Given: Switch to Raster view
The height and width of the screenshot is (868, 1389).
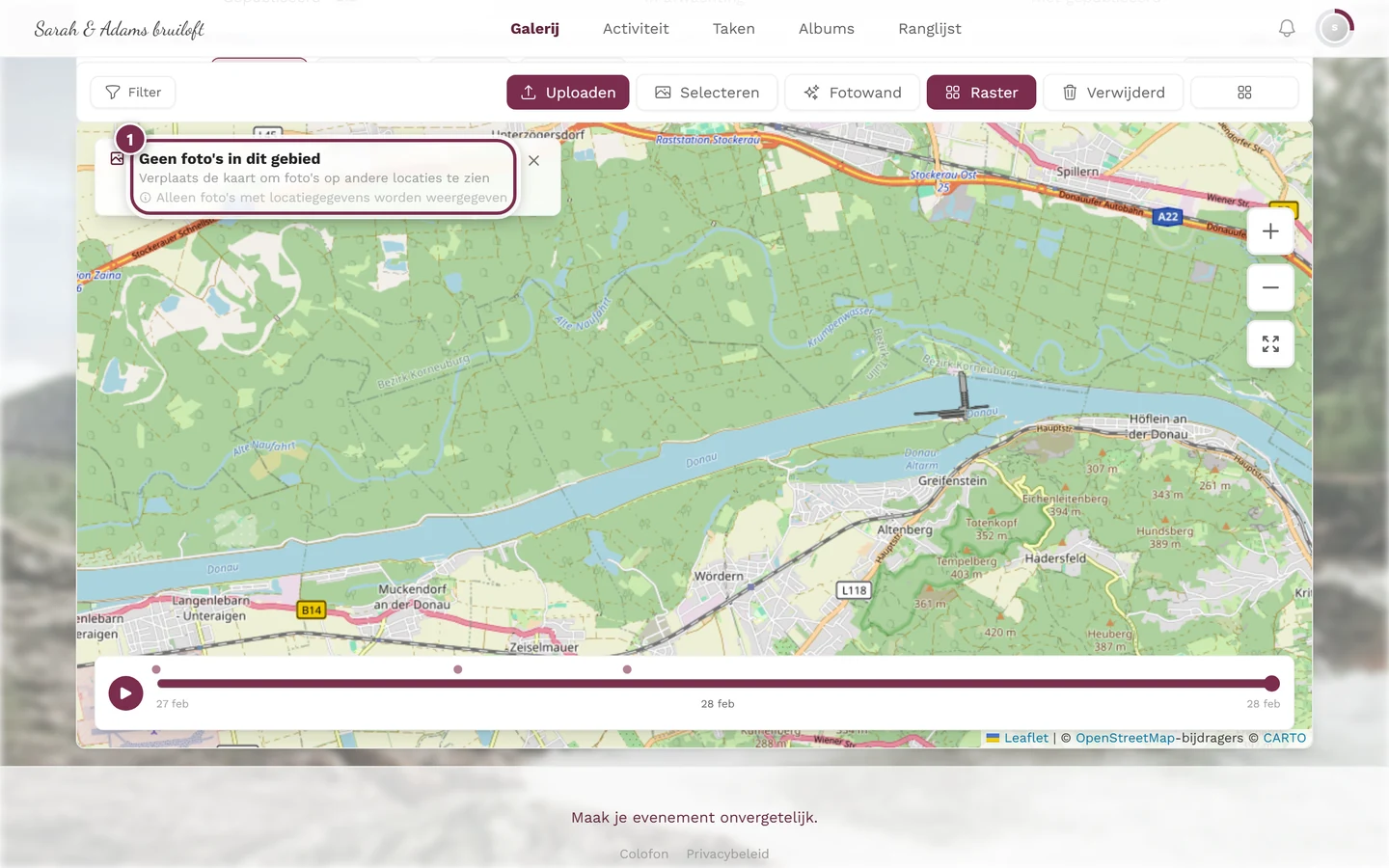Looking at the screenshot, I should (981, 93).
